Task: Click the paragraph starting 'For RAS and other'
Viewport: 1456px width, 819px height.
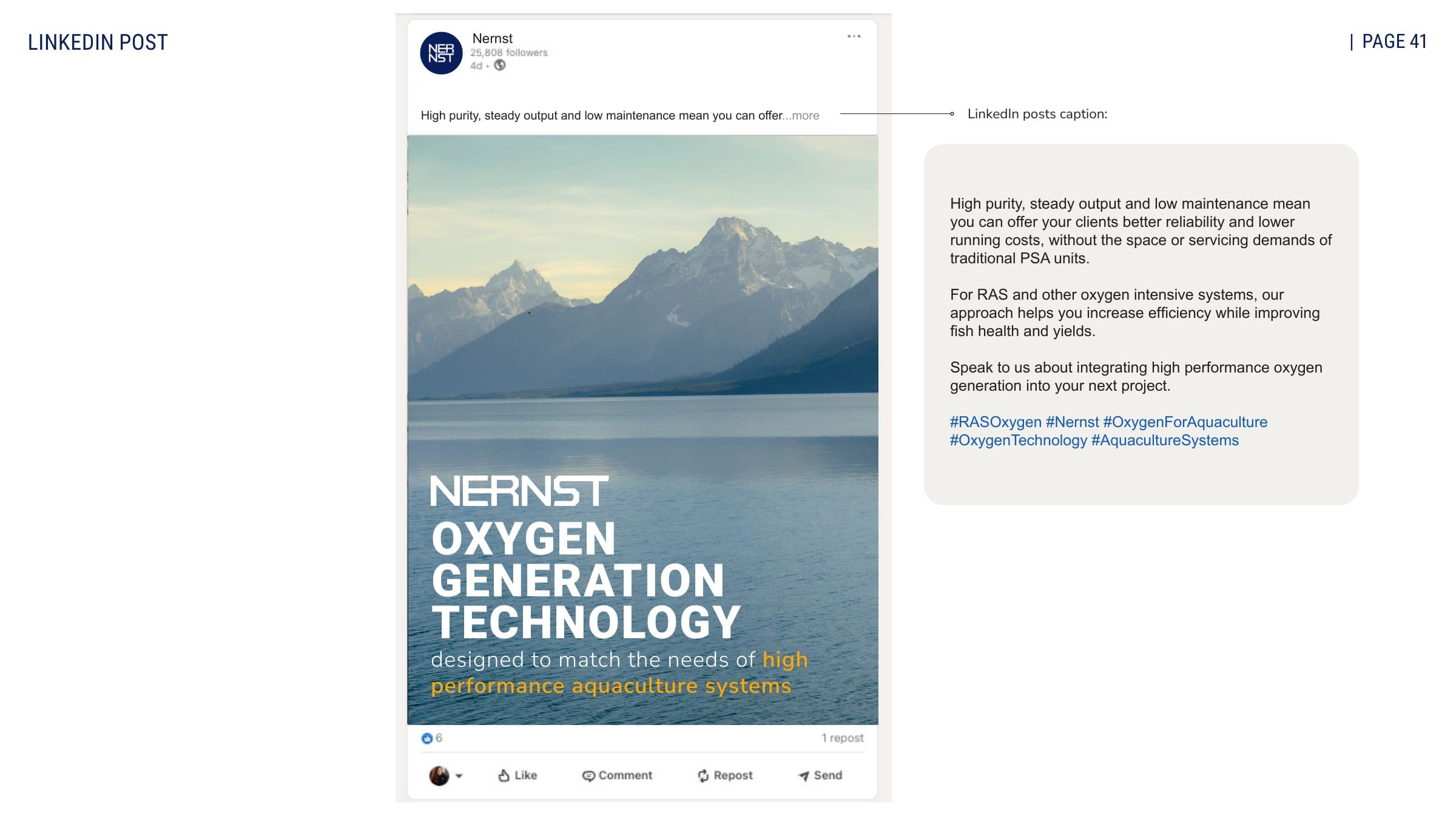Action: tap(1134, 313)
